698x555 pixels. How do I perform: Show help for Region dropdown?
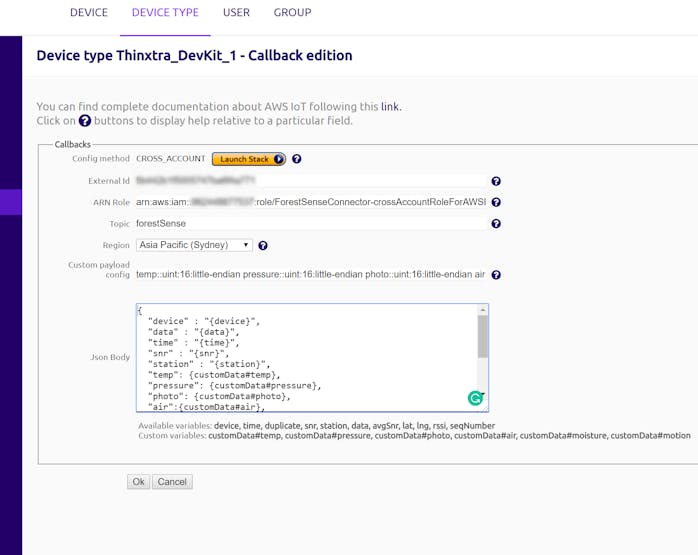point(263,245)
